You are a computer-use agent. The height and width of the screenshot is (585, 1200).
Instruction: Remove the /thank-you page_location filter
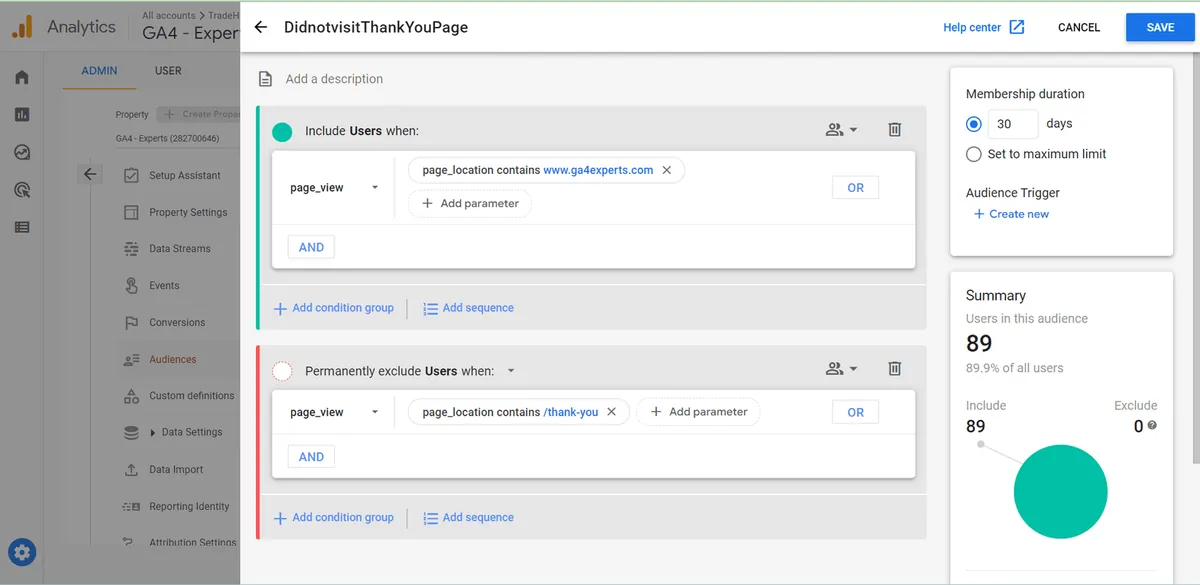(x=612, y=412)
